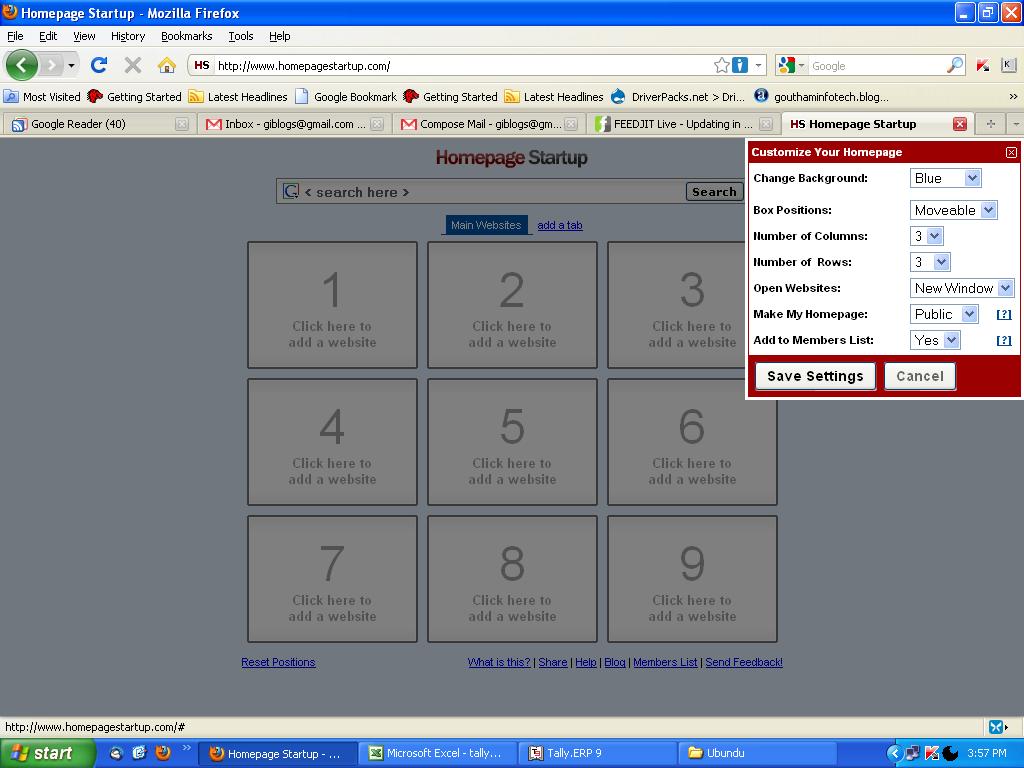Open the Google search engine selector
Viewport: 1024px width, 768px height.
[x=791, y=65]
